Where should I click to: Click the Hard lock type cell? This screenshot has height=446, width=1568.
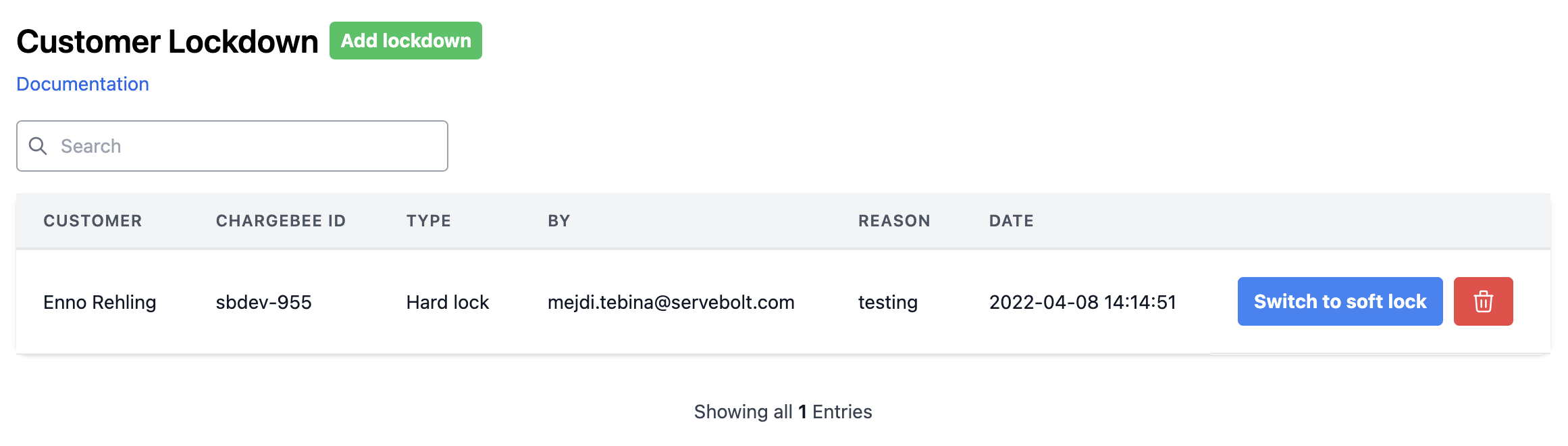click(x=447, y=302)
